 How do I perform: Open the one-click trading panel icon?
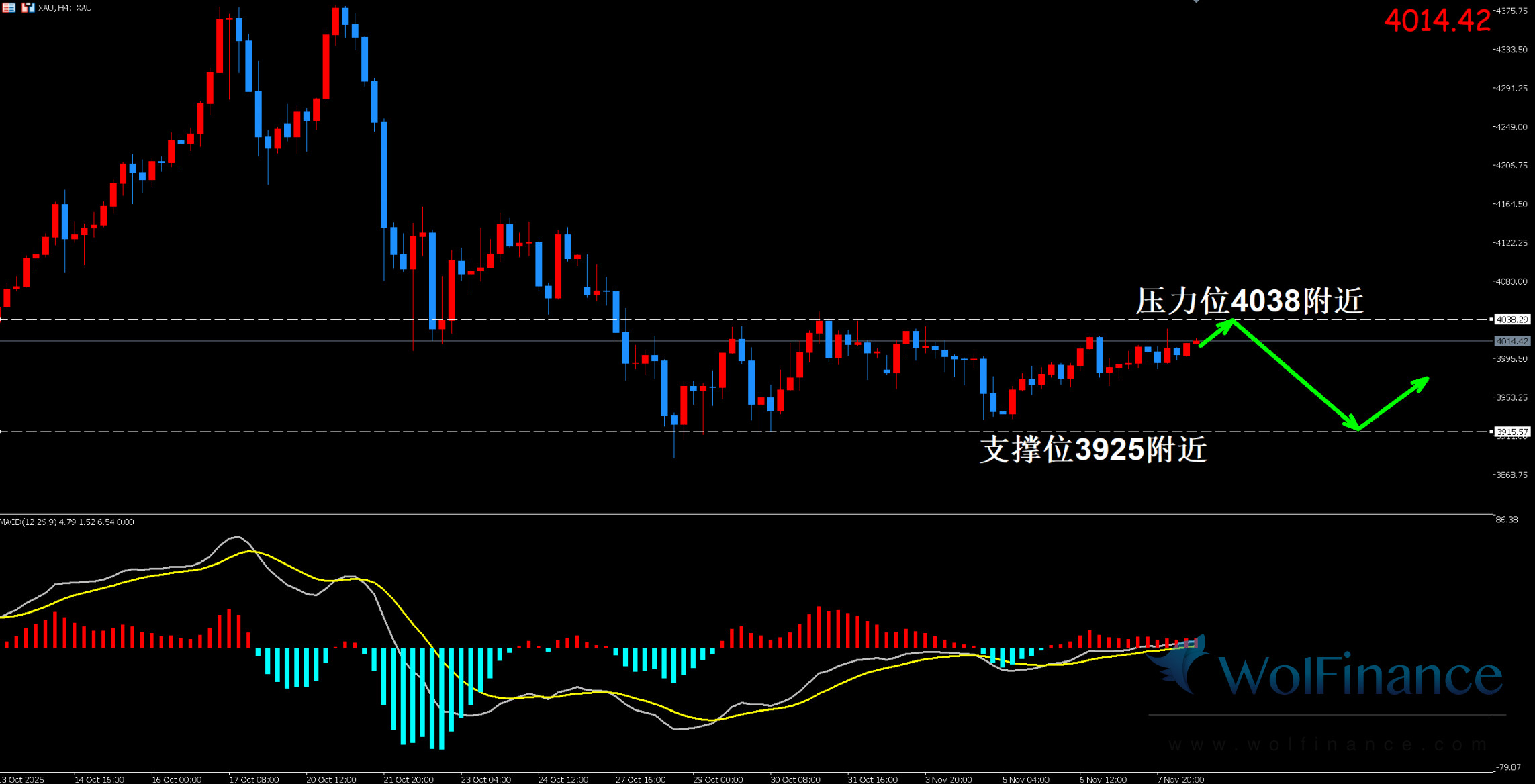pyautogui.click(x=28, y=8)
